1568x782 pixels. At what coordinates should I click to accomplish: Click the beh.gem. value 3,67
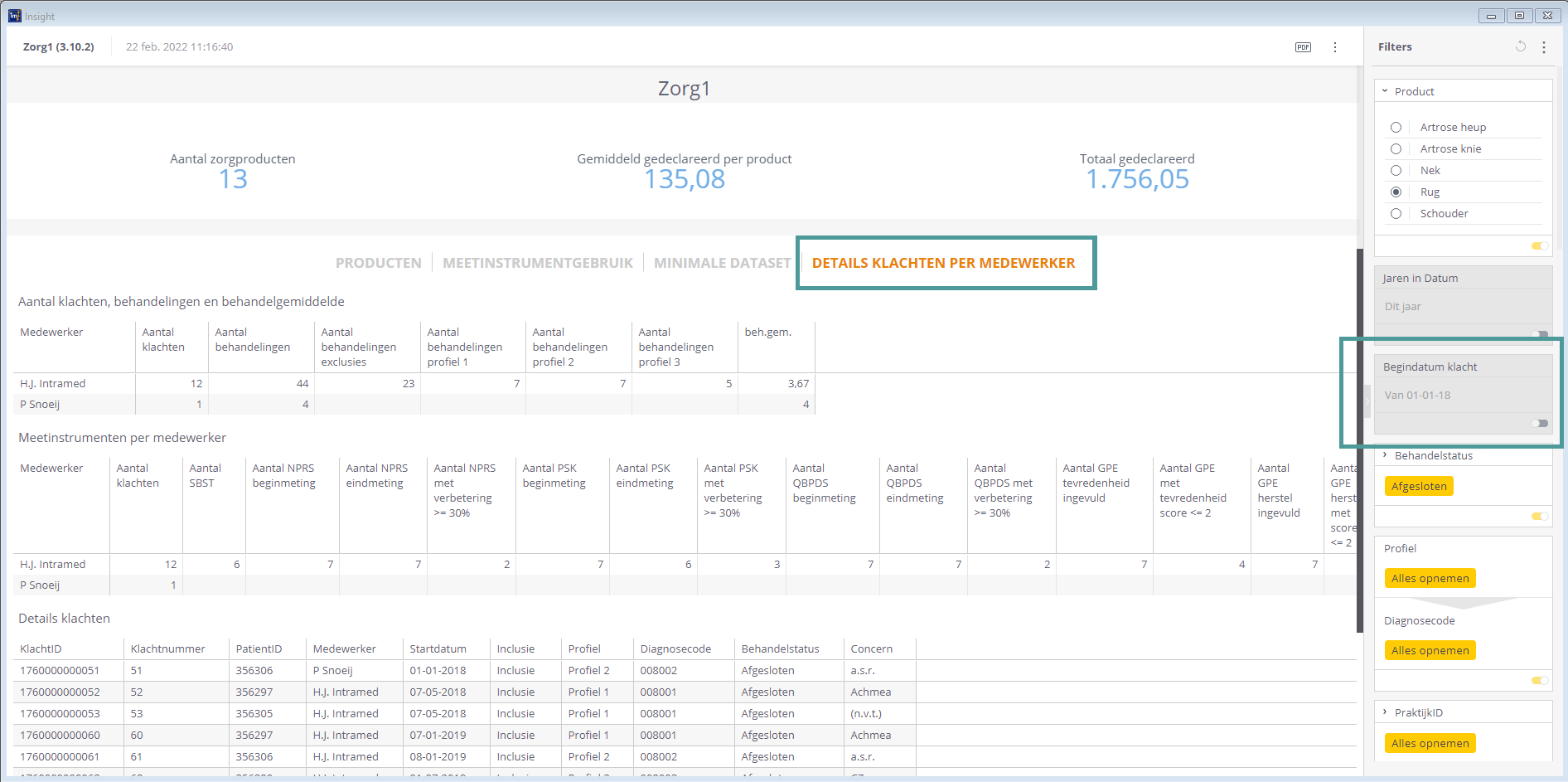798,384
